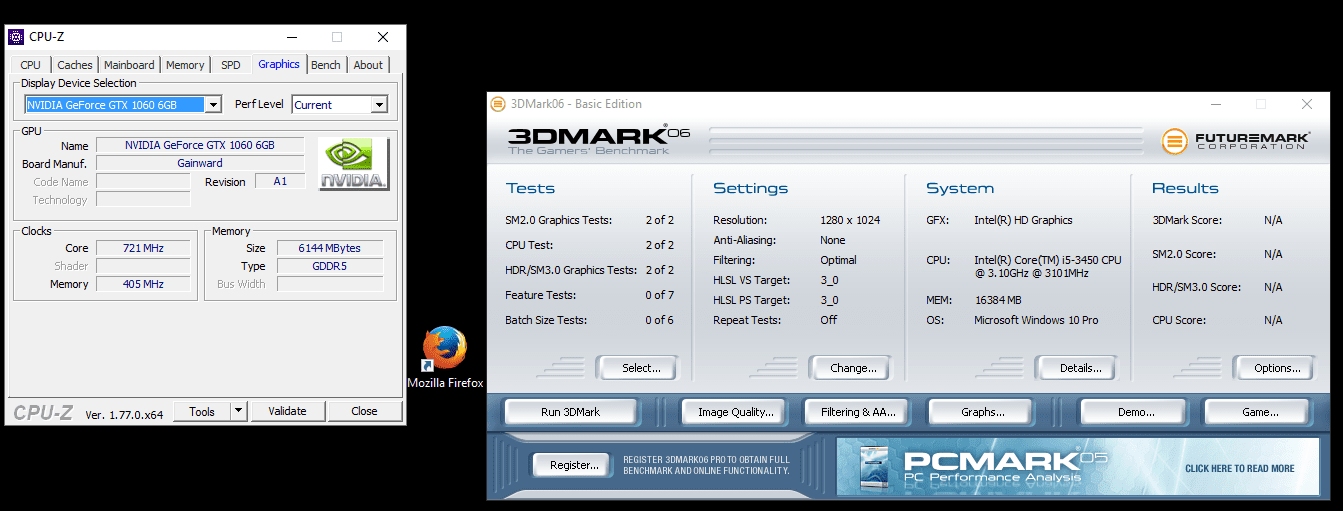Start the benchmark with Run 3DMark
Screen dimensions: 1343x511
pos(571,411)
